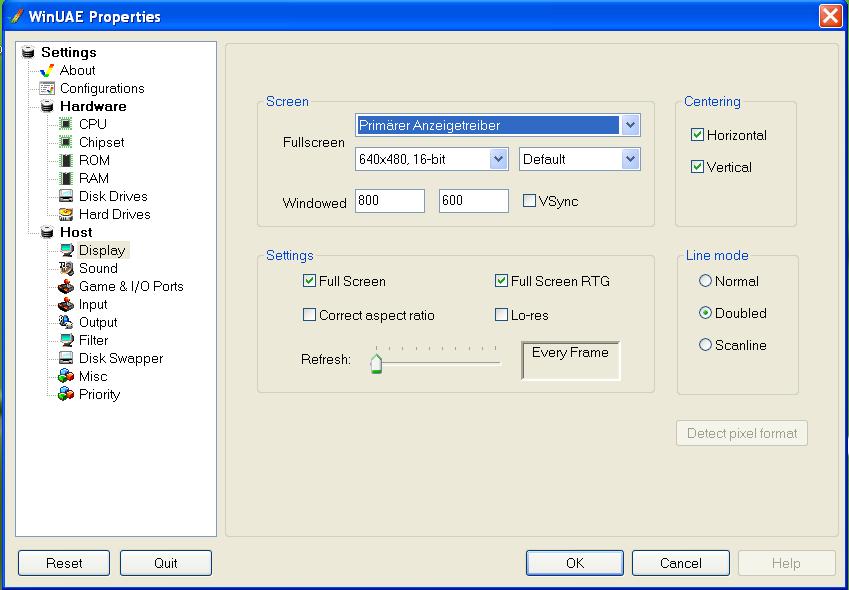The height and width of the screenshot is (590, 849).
Task: Click the Output icon in tree
Action: point(66,322)
